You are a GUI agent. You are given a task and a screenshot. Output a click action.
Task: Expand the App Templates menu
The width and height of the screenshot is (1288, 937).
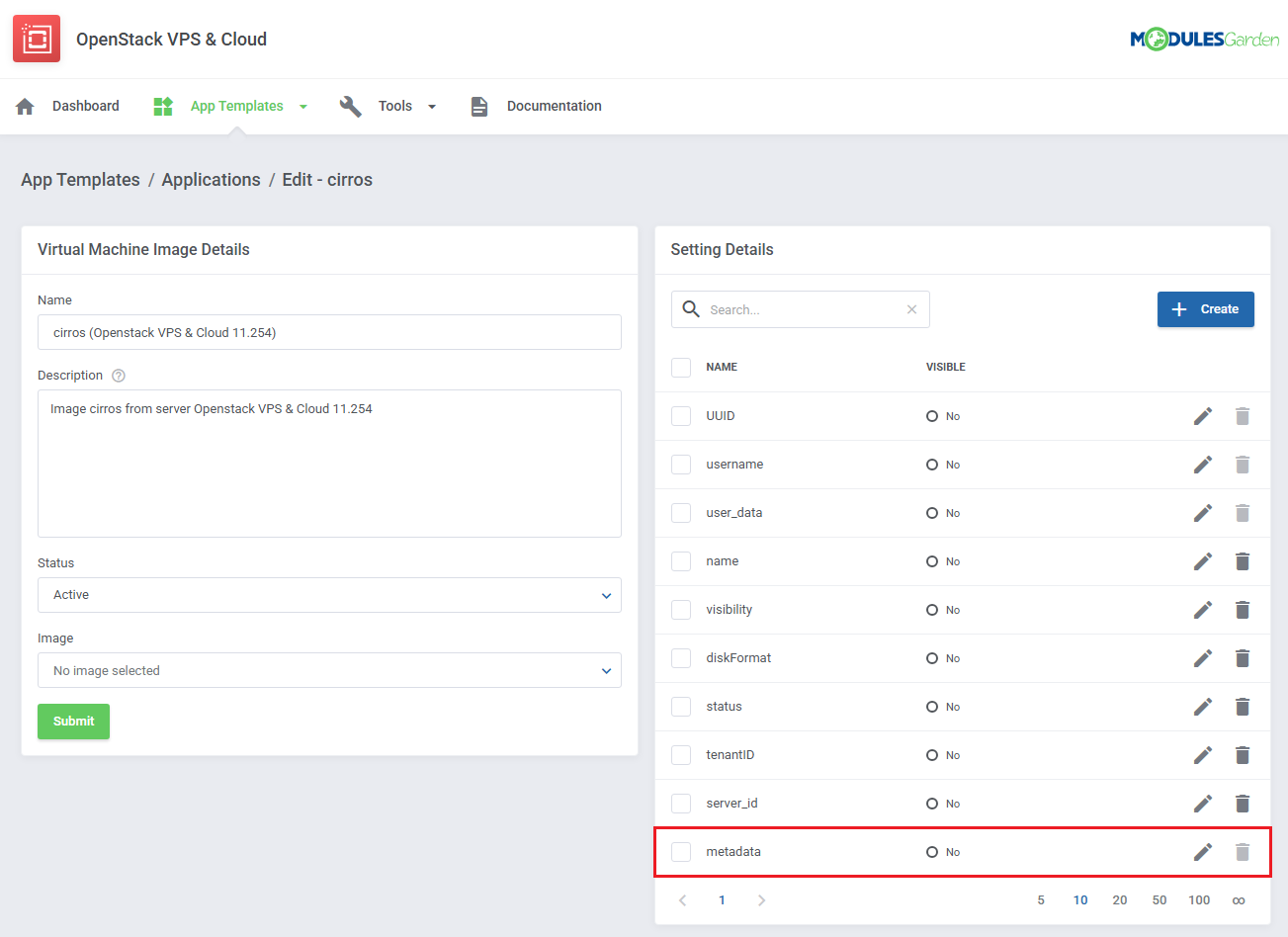click(237, 107)
